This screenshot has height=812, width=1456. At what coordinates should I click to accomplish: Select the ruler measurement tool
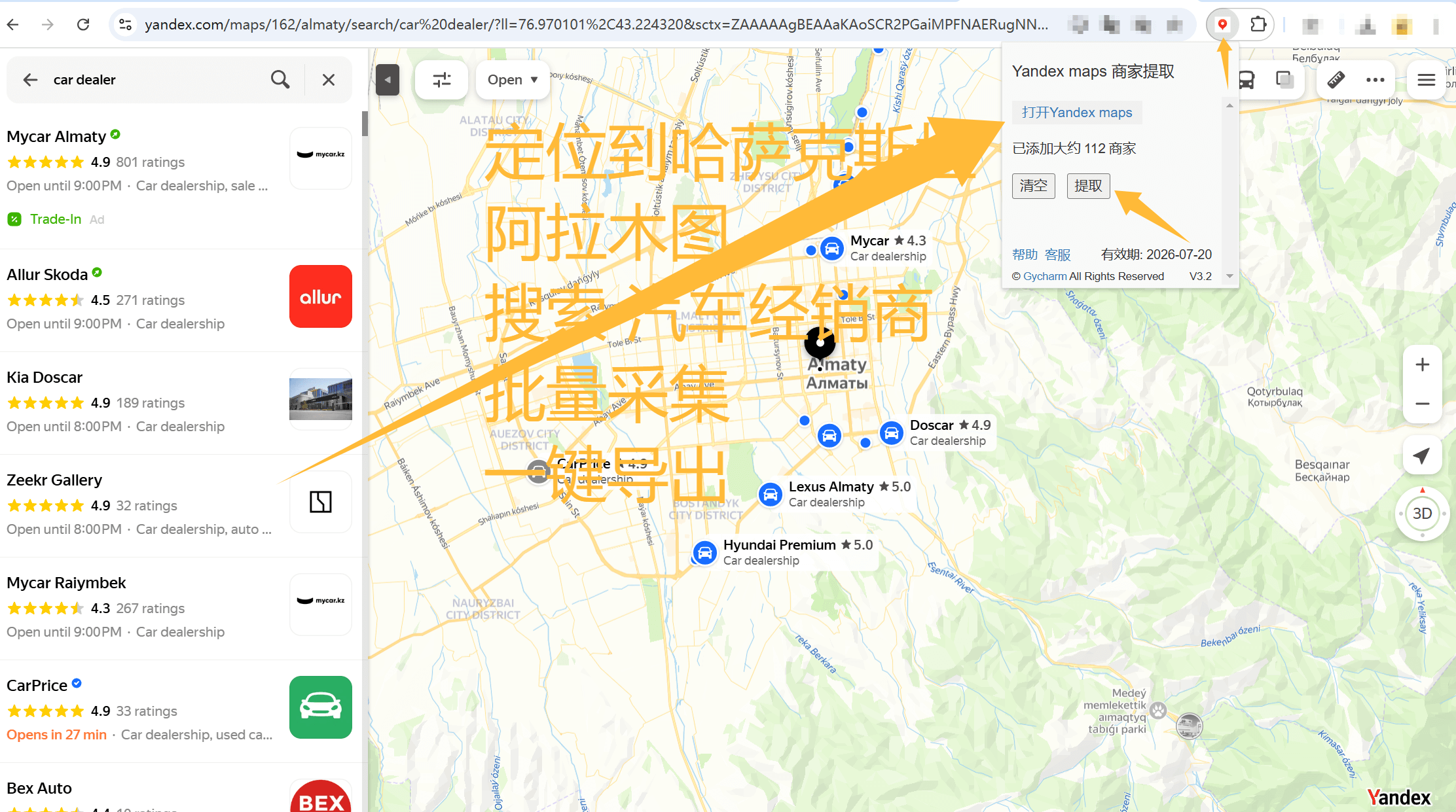point(1336,80)
